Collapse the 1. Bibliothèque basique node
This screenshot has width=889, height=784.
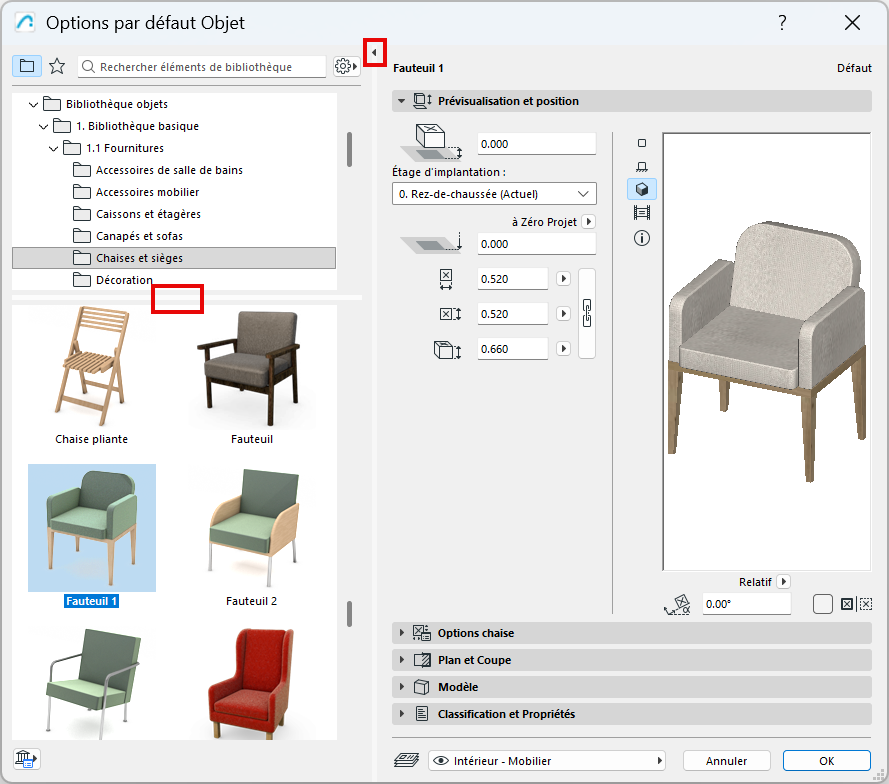(x=44, y=126)
